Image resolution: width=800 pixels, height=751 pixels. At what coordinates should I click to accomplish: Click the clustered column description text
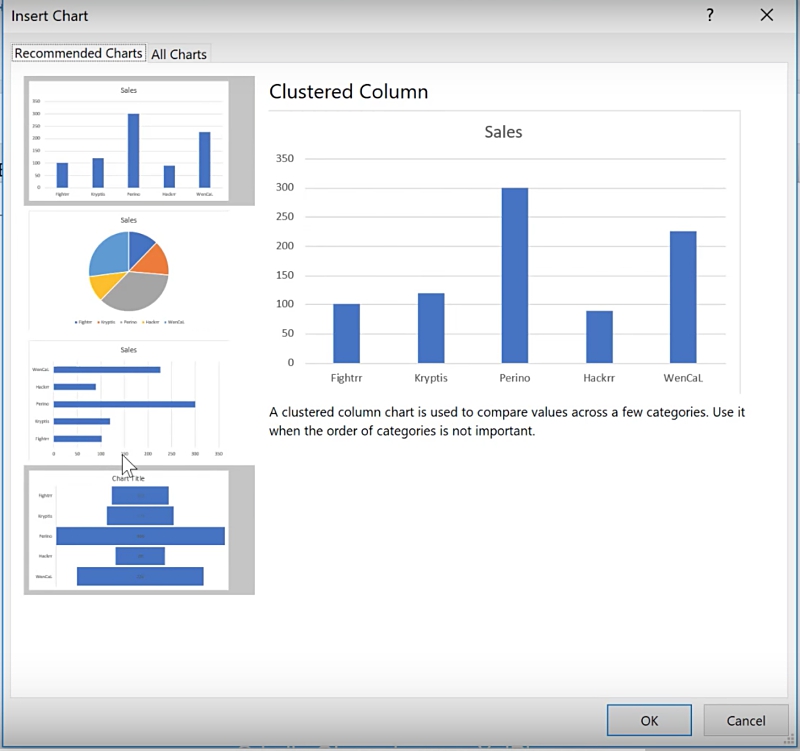pos(507,421)
